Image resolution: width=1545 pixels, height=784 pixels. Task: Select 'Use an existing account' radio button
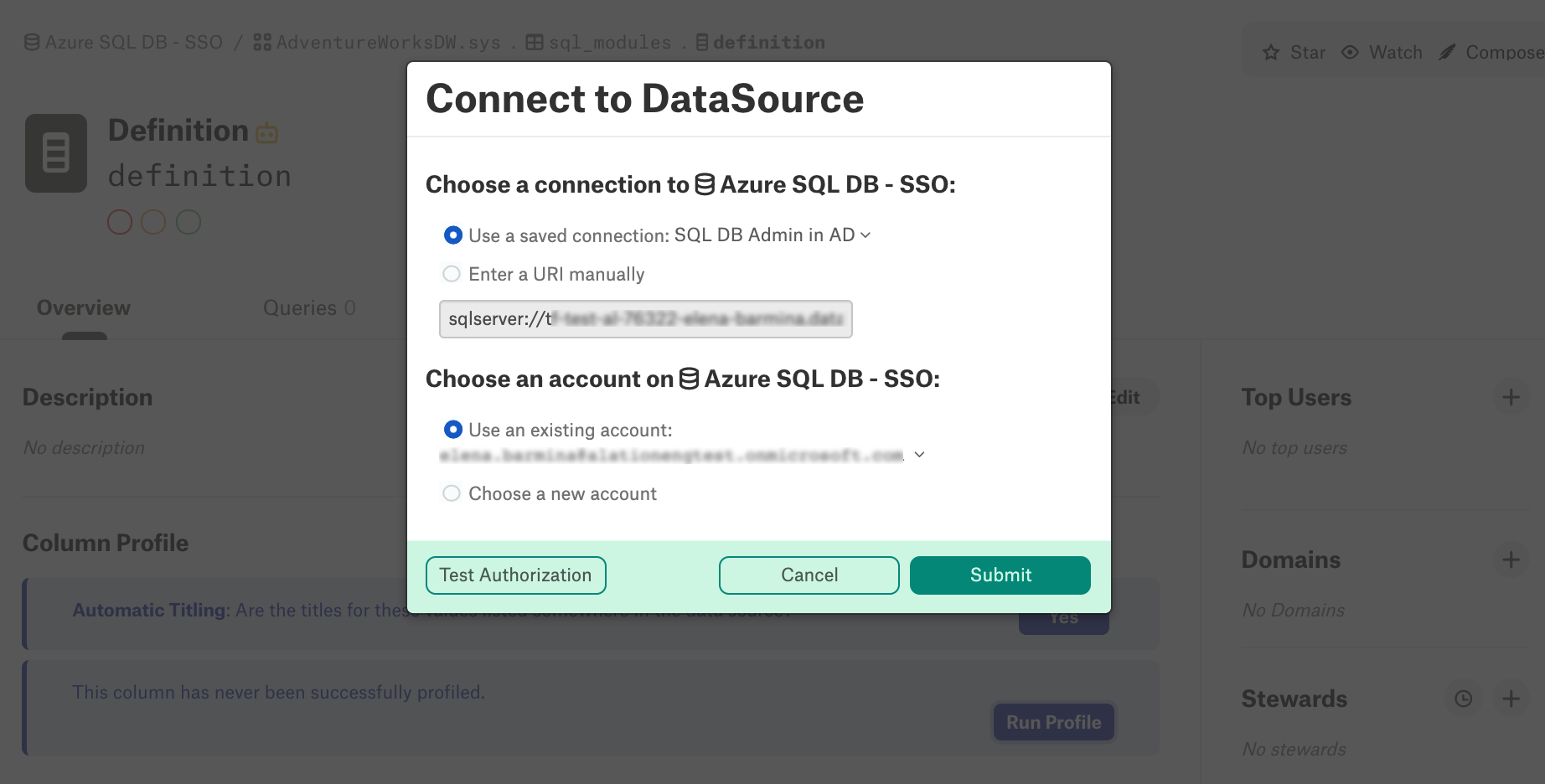point(452,430)
